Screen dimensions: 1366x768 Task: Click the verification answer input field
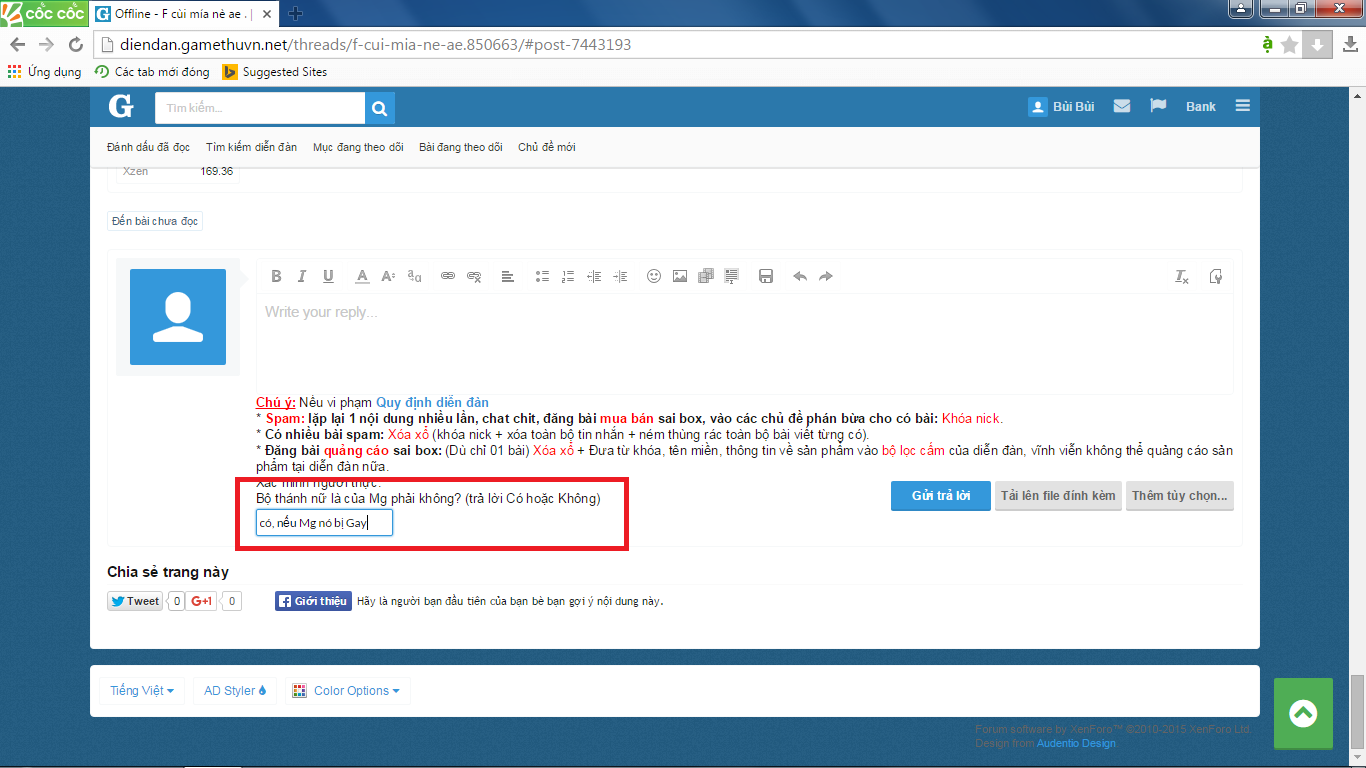pyautogui.click(x=324, y=524)
